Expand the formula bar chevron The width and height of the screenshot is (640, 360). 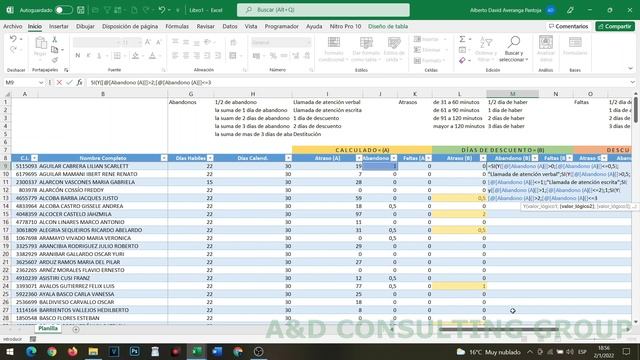pyautogui.click(x=632, y=82)
